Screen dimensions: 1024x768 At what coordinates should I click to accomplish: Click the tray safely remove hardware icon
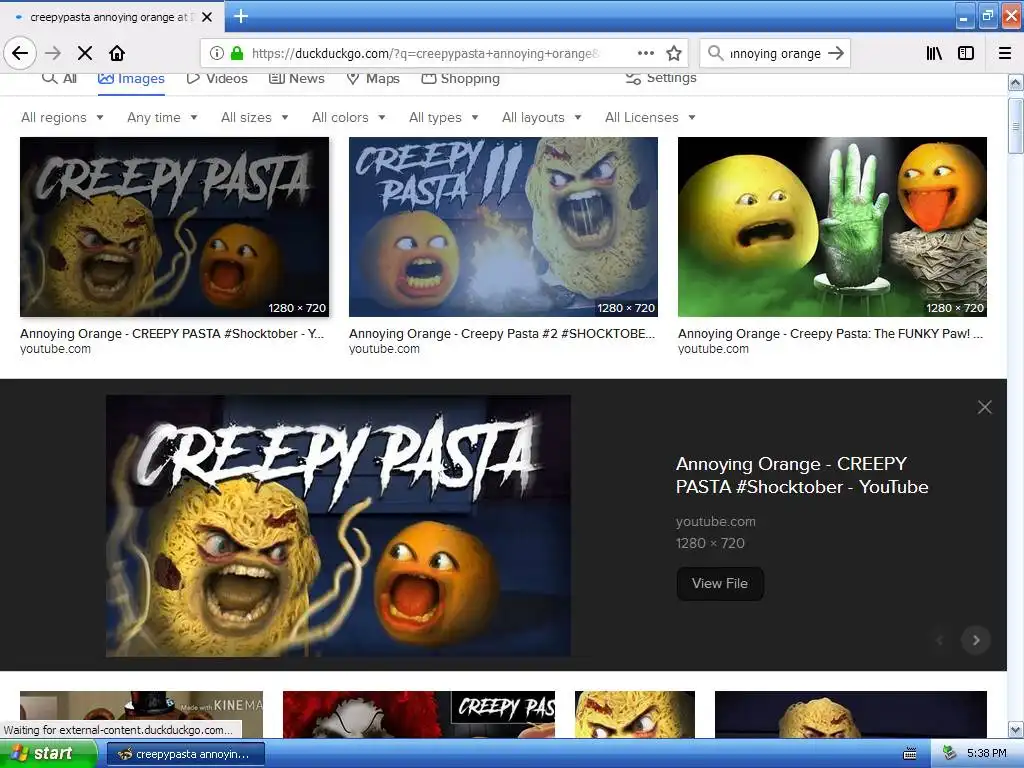949,754
